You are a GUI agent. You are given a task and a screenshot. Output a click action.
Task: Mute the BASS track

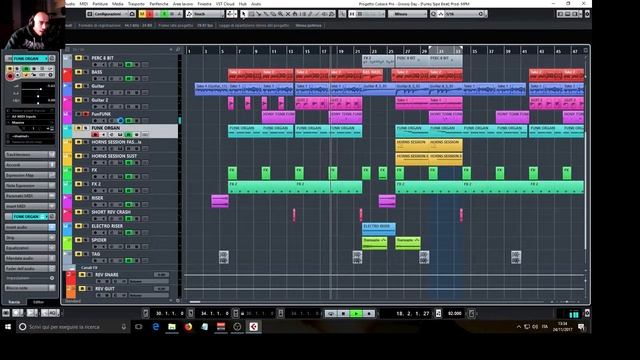click(78, 72)
